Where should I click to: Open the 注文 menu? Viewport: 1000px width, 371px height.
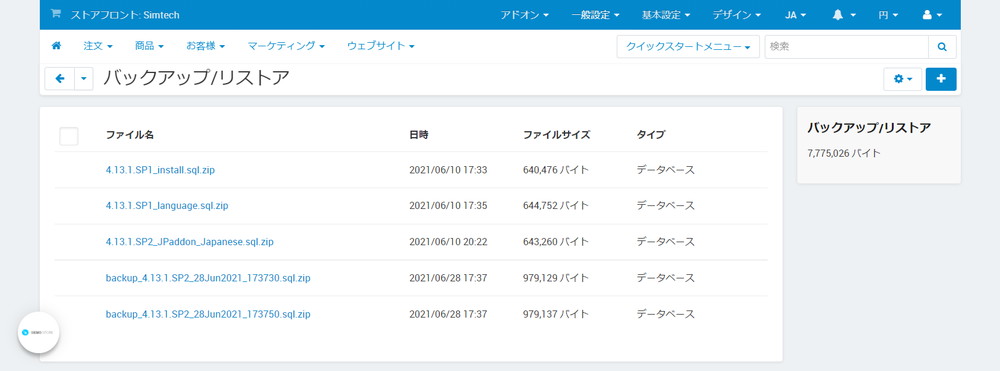98,46
